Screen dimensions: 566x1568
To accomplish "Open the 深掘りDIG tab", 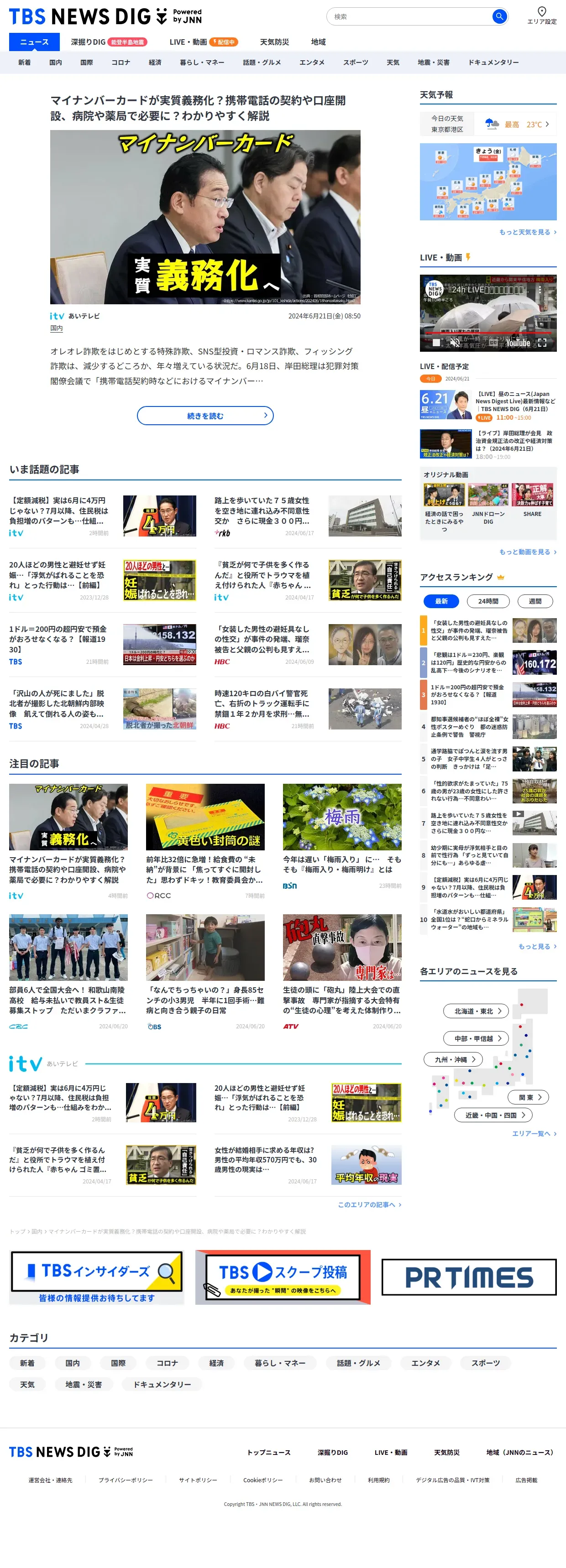I will click(x=109, y=42).
